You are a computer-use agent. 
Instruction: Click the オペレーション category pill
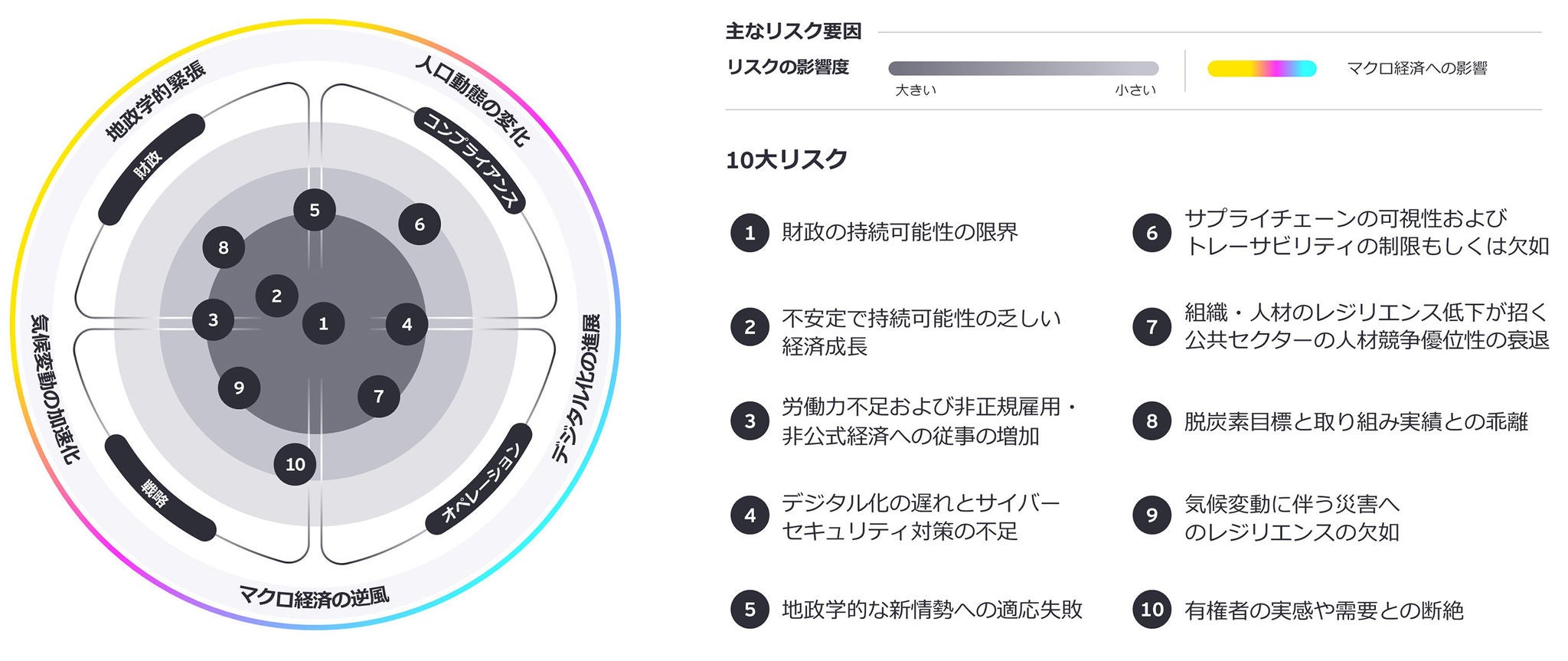coord(479,479)
